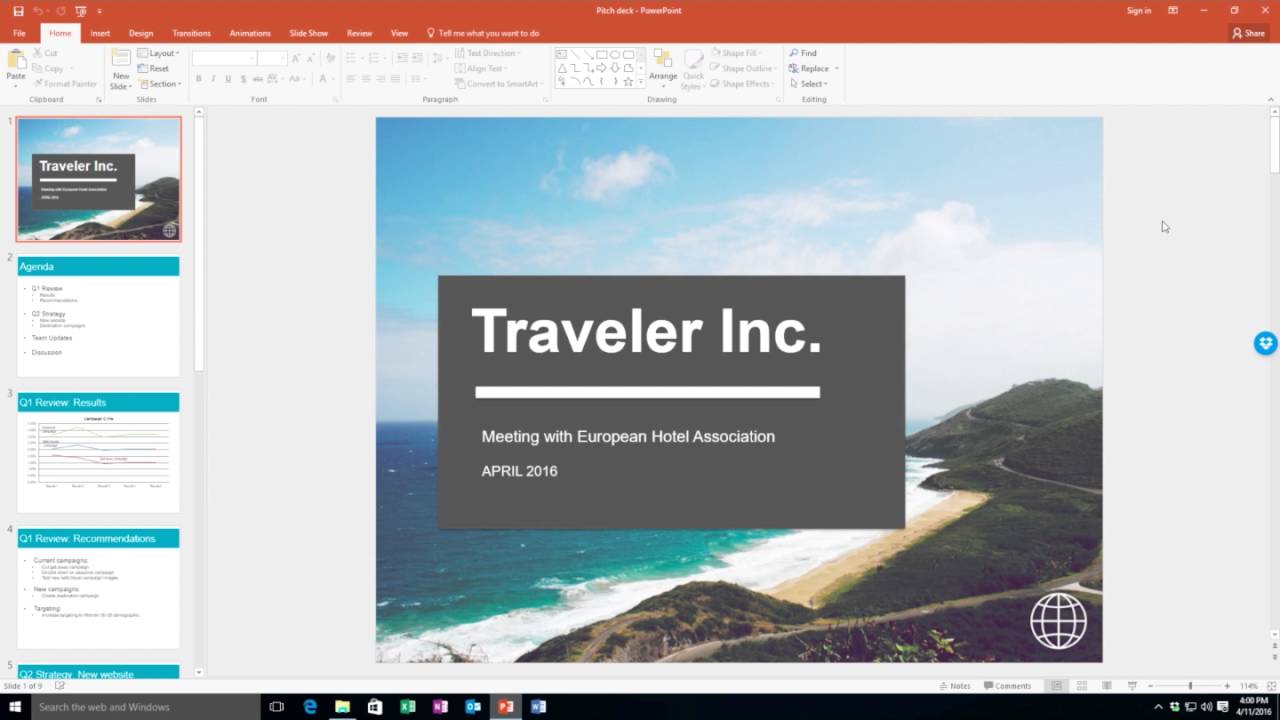Open Shape Effects dropdown

pyautogui.click(x=743, y=84)
